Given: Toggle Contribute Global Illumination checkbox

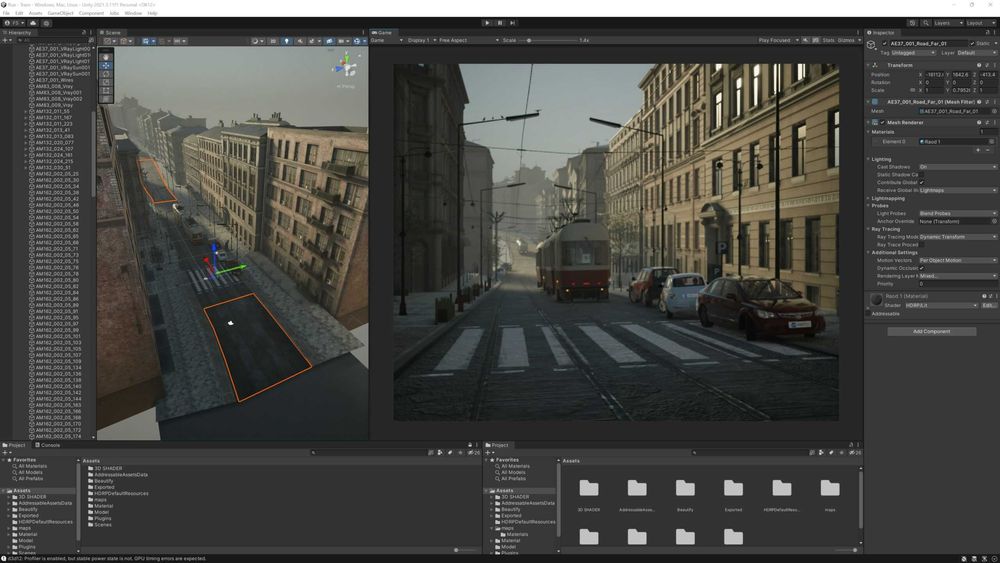Looking at the screenshot, I should pyautogui.click(x=922, y=182).
